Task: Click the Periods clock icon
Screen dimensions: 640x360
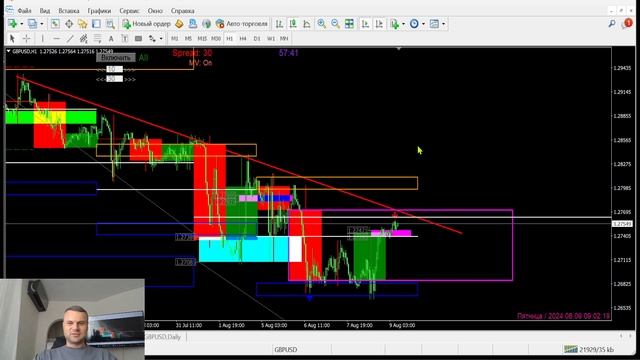Action: pyautogui.click(x=414, y=24)
